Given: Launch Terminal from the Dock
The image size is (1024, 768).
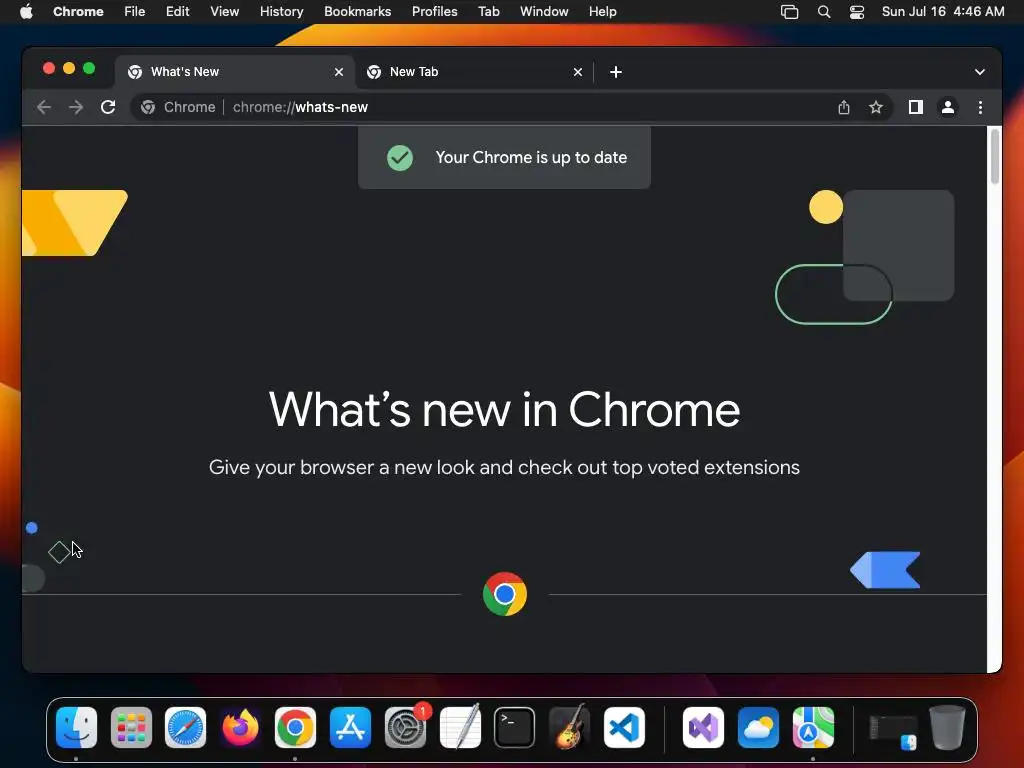Looking at the screenshot, I should 515,728.
